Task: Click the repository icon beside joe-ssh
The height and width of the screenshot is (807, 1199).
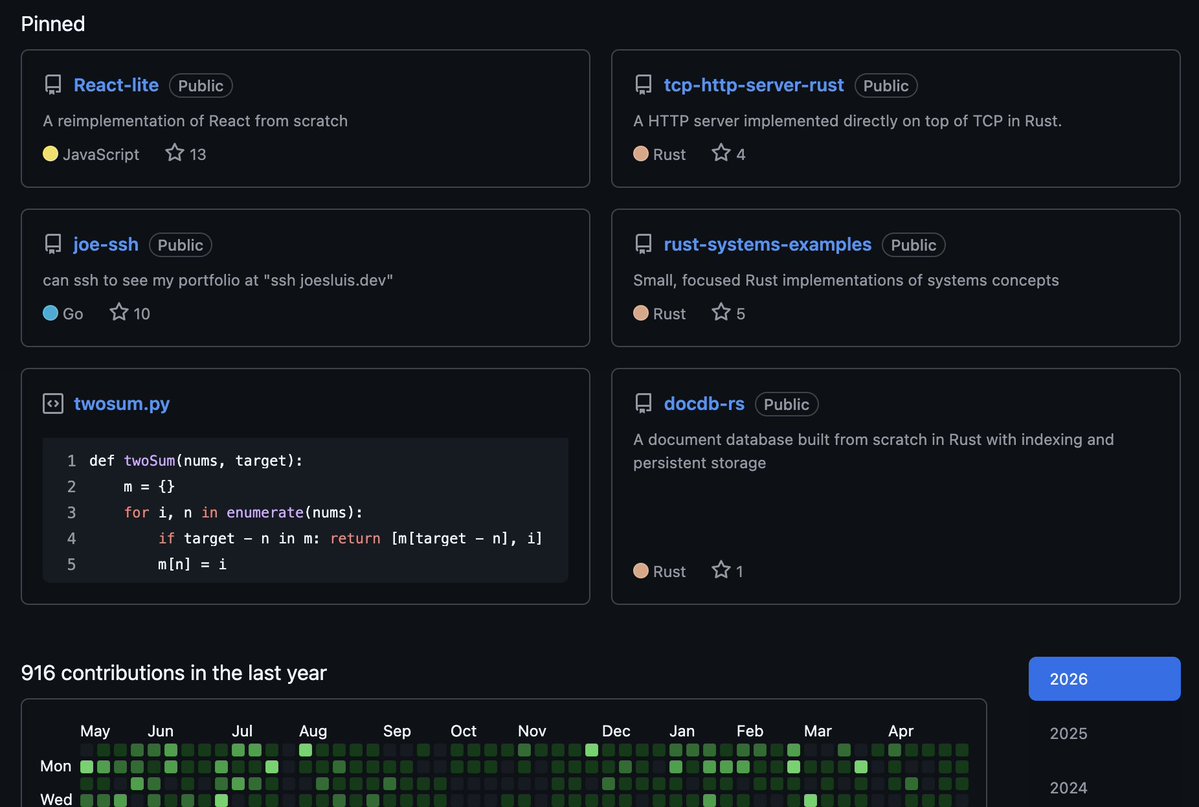Action: tap(53, 244)
